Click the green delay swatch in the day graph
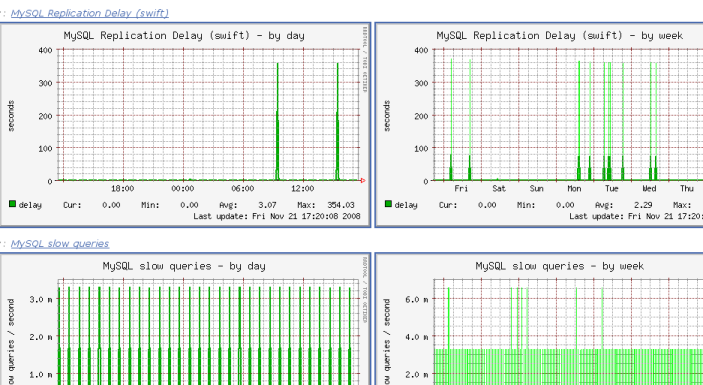Image resolution: width=703 pixels, height=385 pixels. (12, 204)
